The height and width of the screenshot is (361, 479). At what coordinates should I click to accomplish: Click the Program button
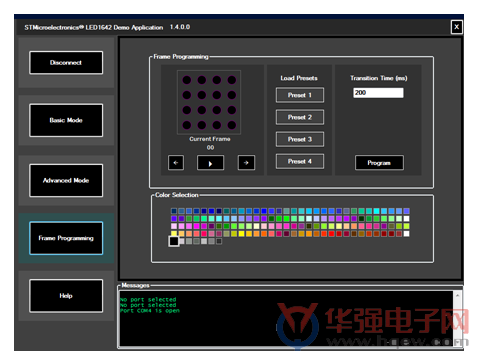tap(379, 163)
